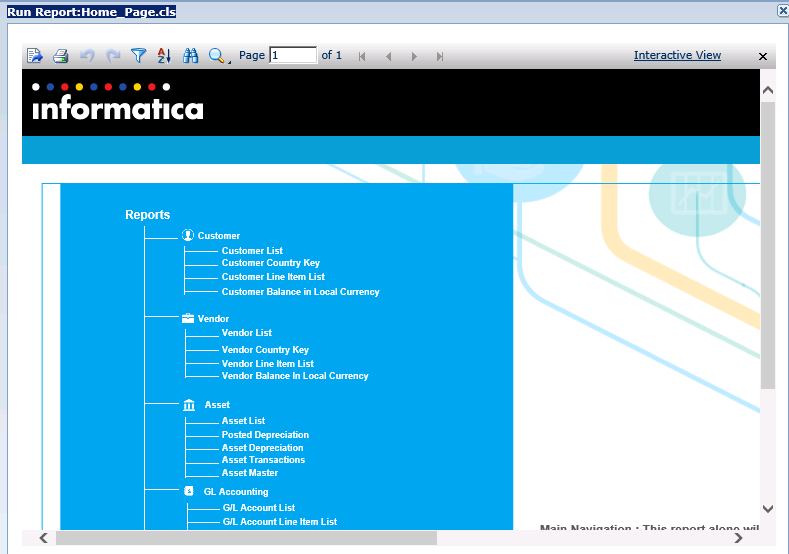The height and width of the screenshot is (554, 789).
Task: Open the Posted Depreciation report
Action: pyautogui.click(x=265, y=435)
